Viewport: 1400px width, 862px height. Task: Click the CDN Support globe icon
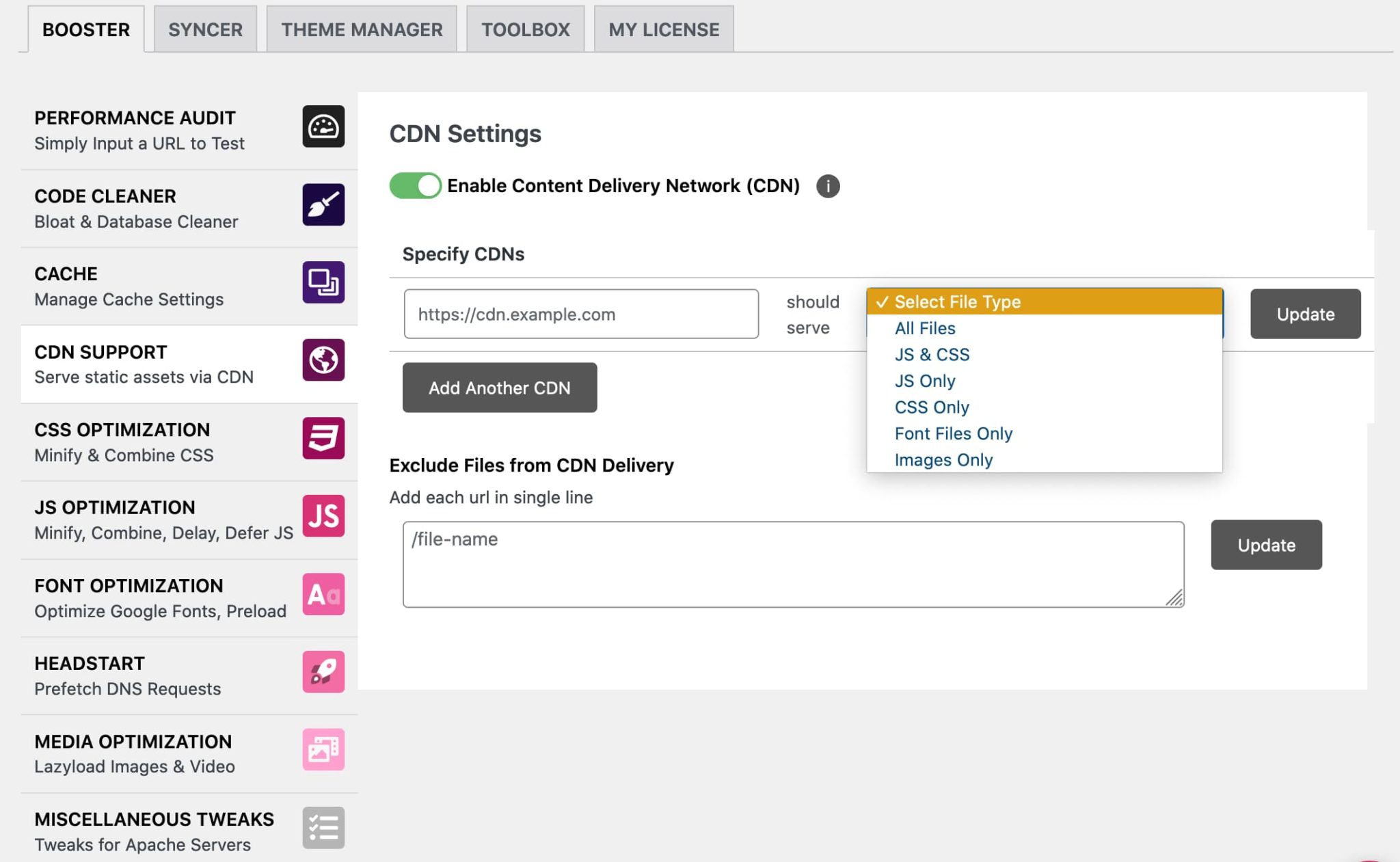coord(324,360)
